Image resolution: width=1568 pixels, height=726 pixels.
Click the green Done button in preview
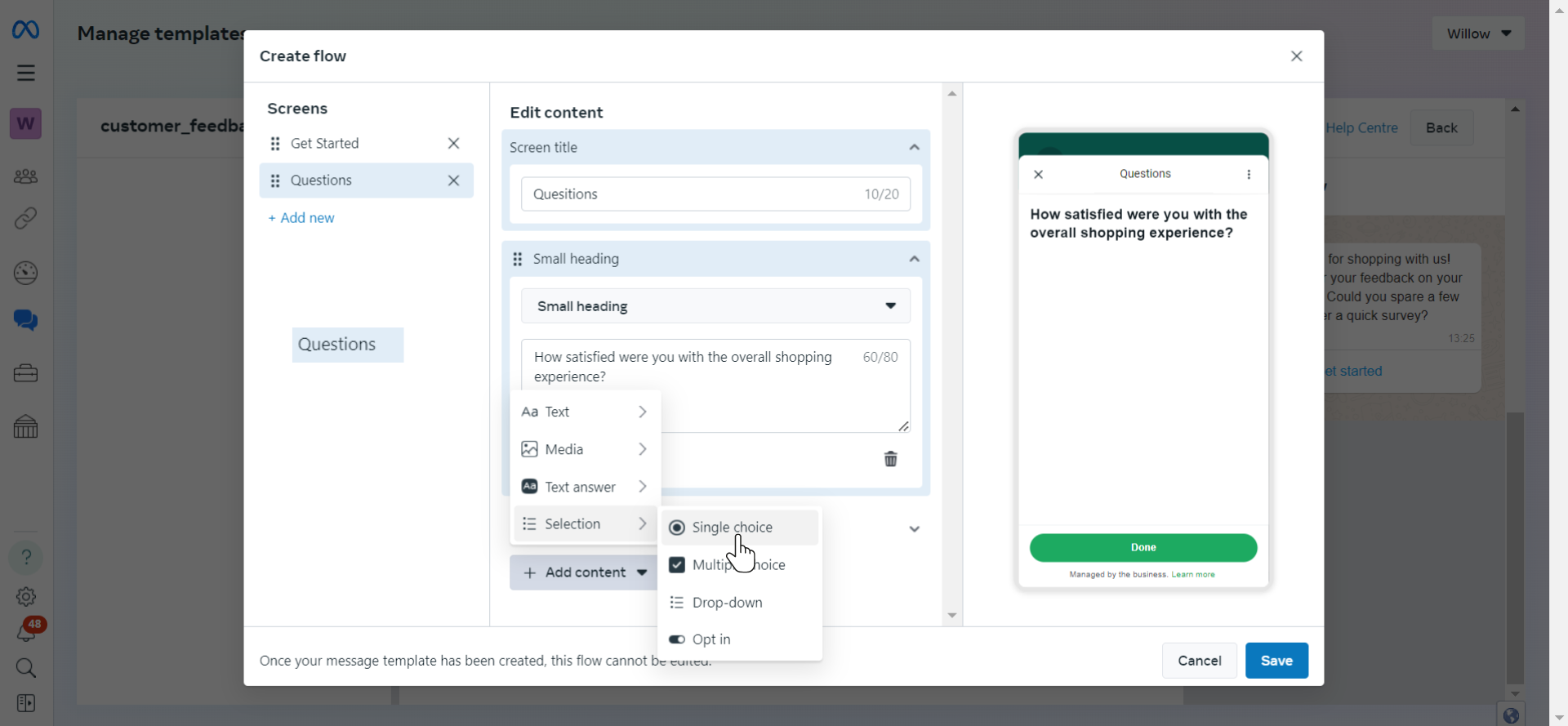(1143, 548)
